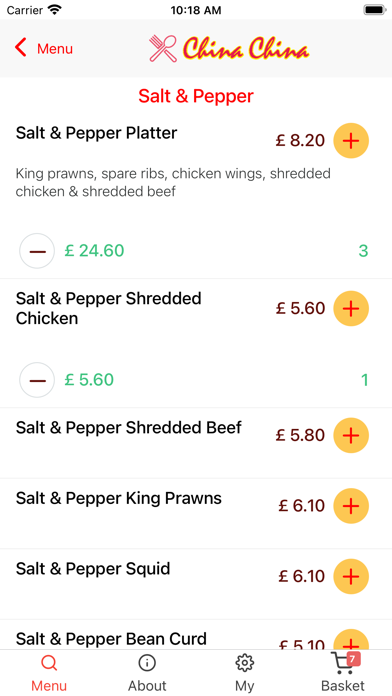Add Salt & Pepper Shredded Chicken with the plus icon

coord(351,308)
